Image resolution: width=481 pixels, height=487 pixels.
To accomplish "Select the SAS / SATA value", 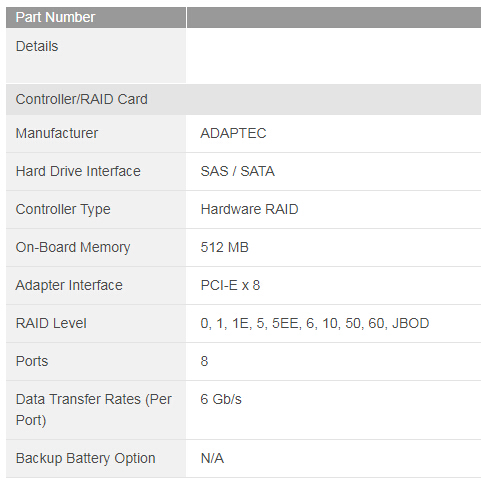I will 238,171.
